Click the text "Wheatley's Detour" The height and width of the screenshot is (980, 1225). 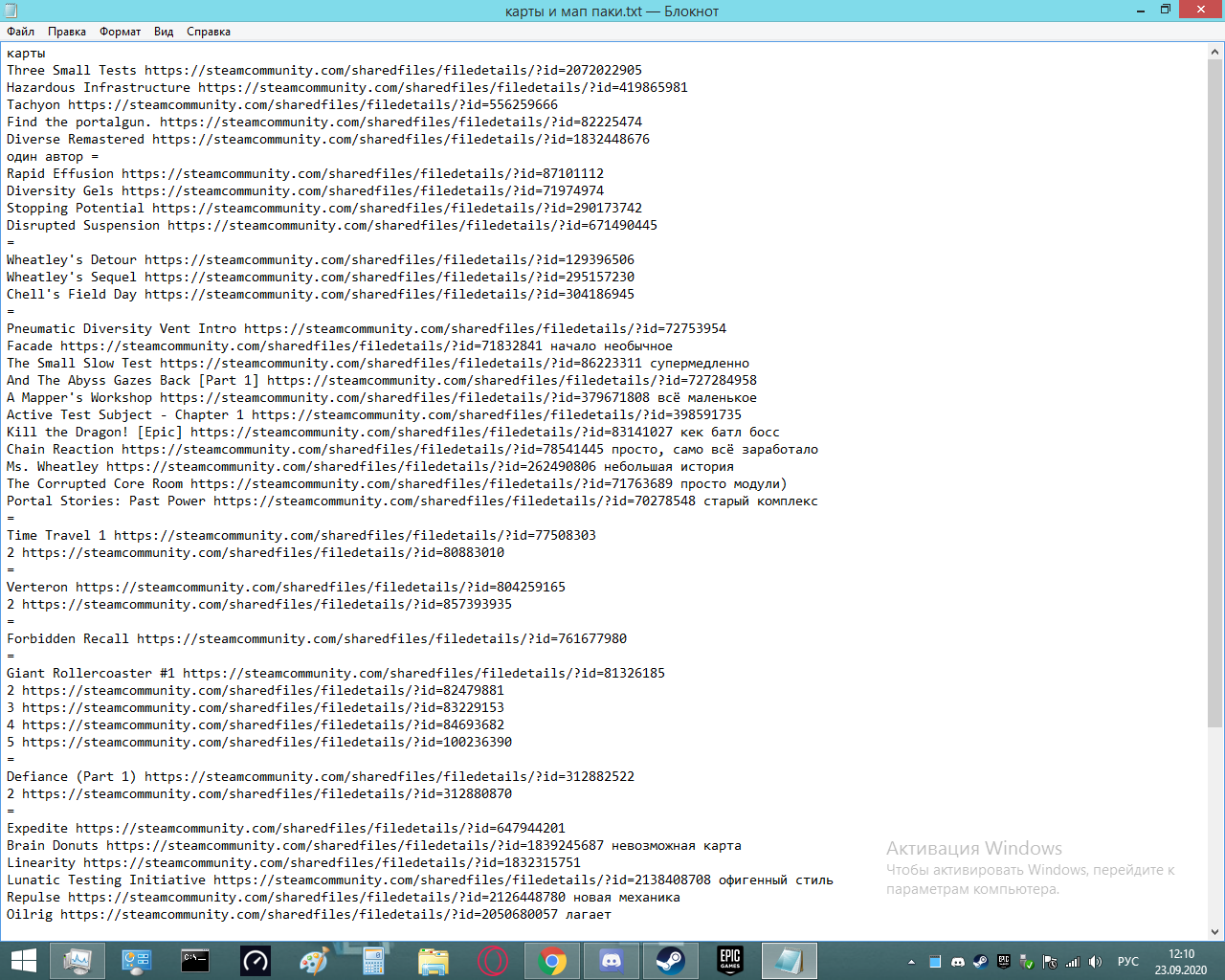pos(72,260)
